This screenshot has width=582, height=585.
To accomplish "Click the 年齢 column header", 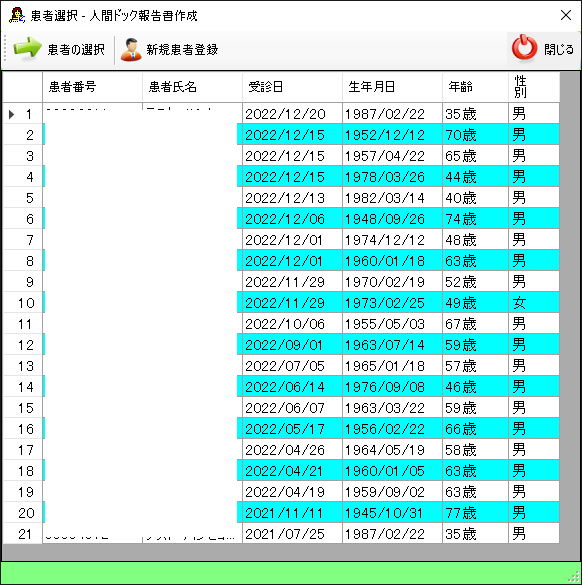I will [476, 87].
